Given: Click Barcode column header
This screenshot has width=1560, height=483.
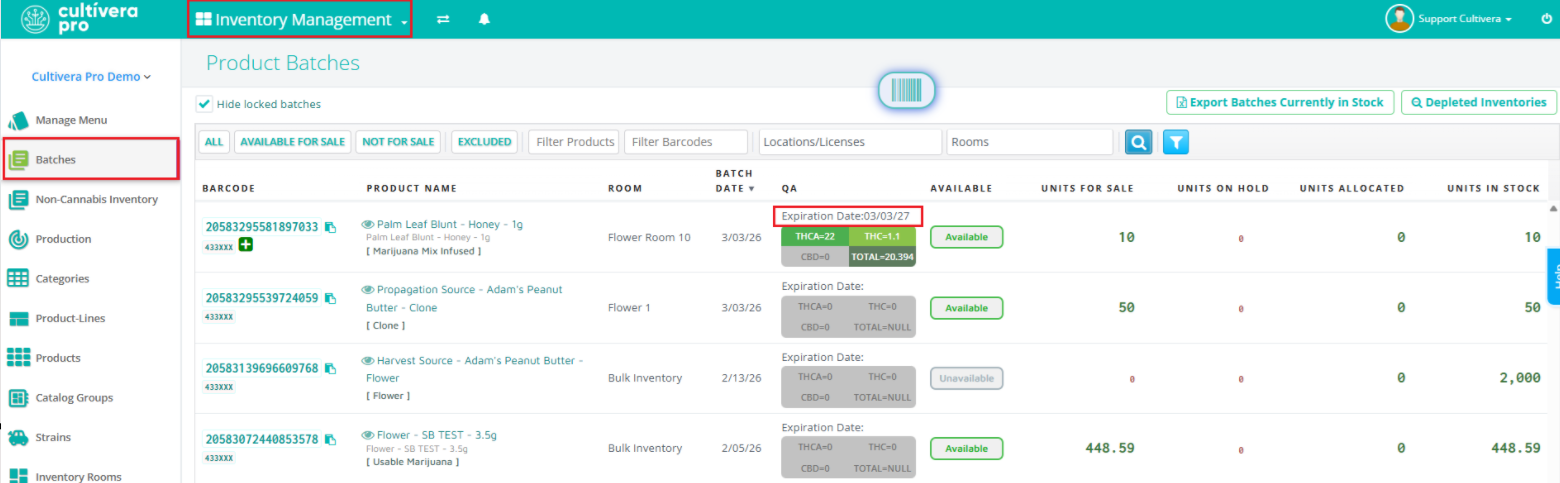Looking at the screenshot, I should tap(229, 188).
